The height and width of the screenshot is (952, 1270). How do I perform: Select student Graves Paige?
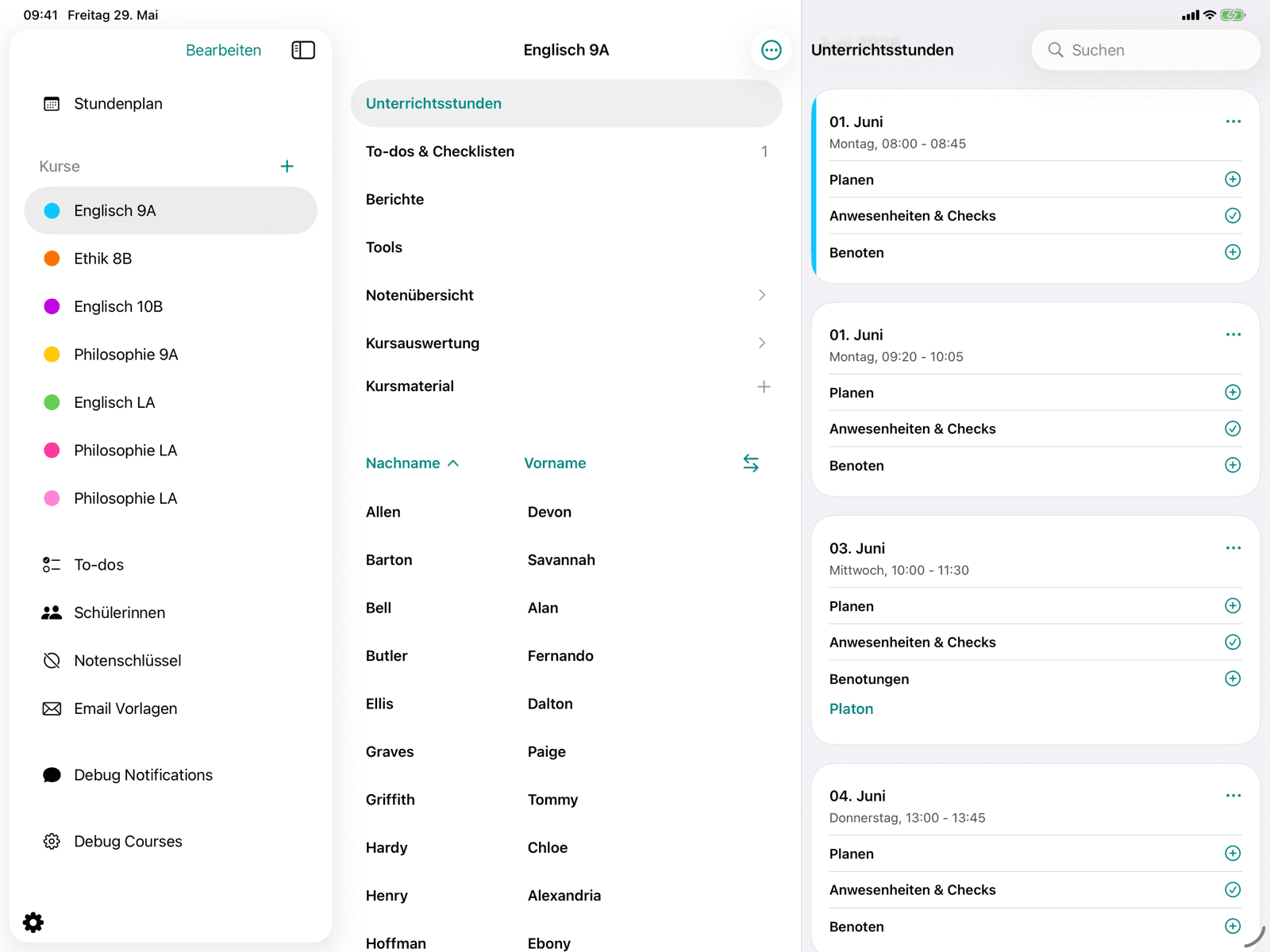point(567,752)
